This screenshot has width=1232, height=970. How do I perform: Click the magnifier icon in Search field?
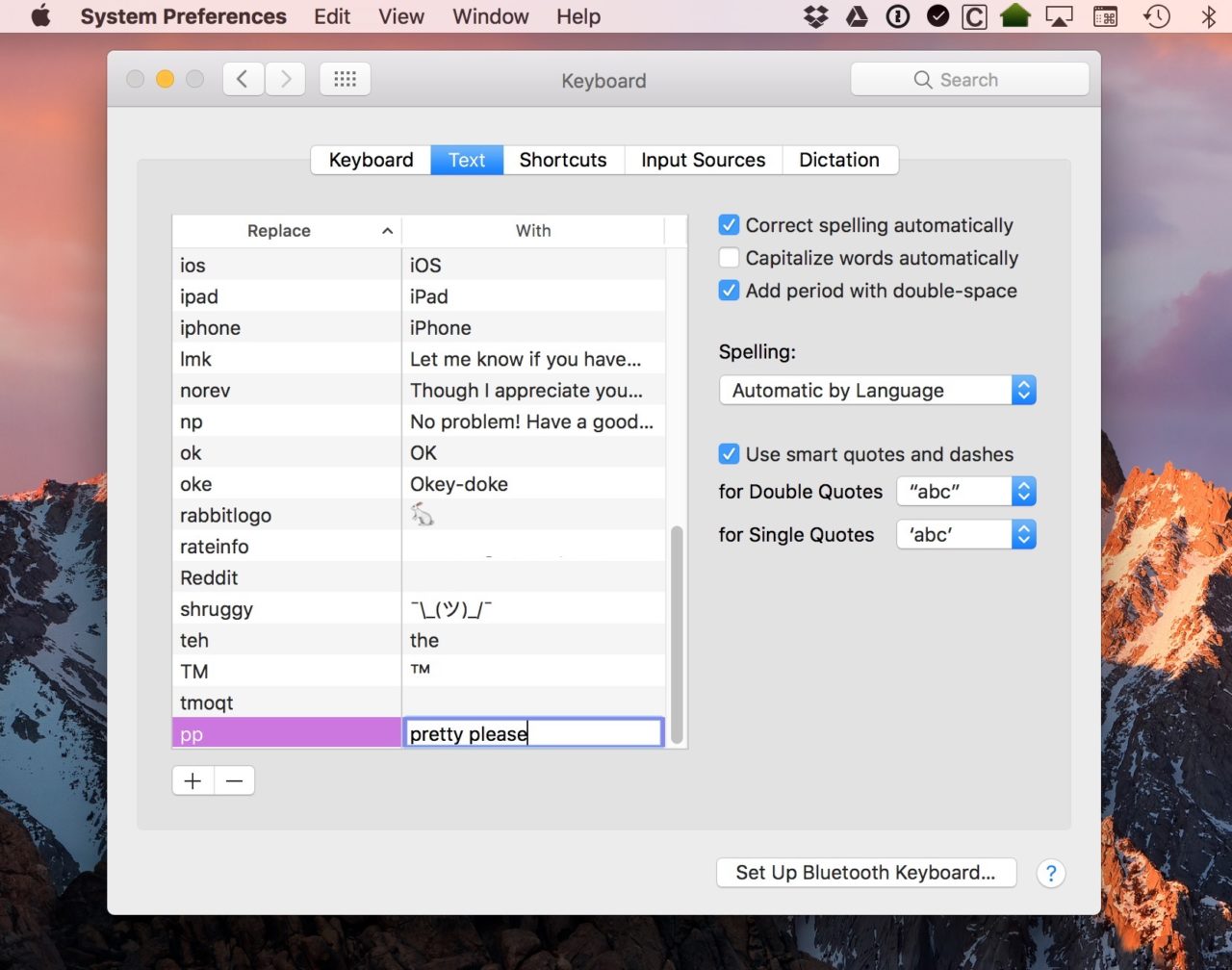(x=922, y=80)
